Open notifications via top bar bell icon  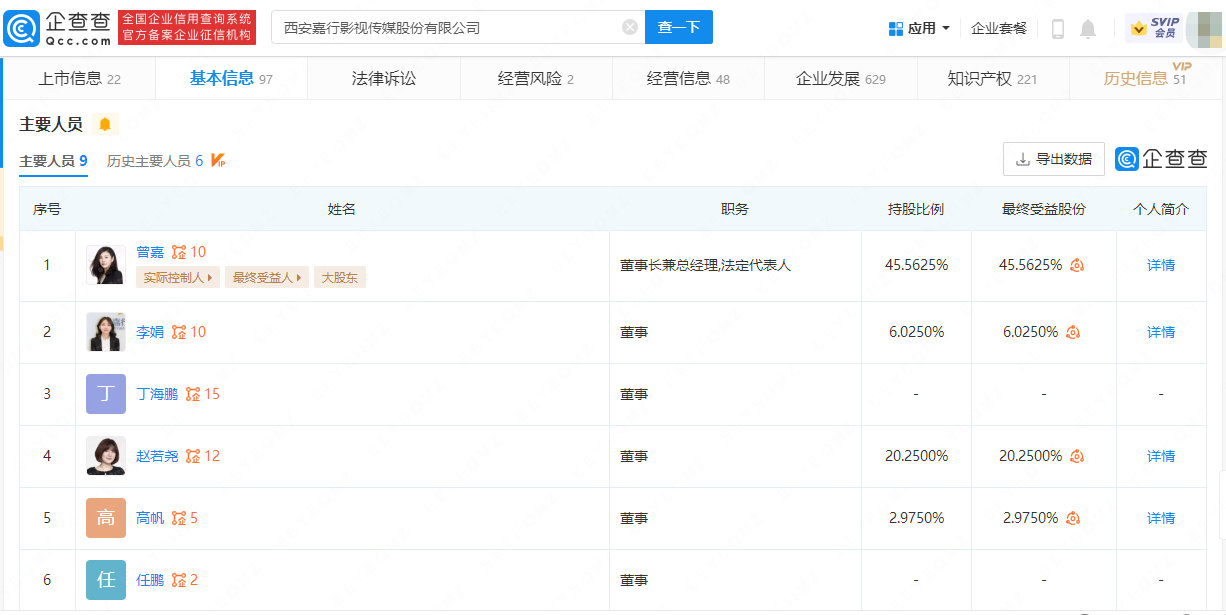pos(1089,28)
